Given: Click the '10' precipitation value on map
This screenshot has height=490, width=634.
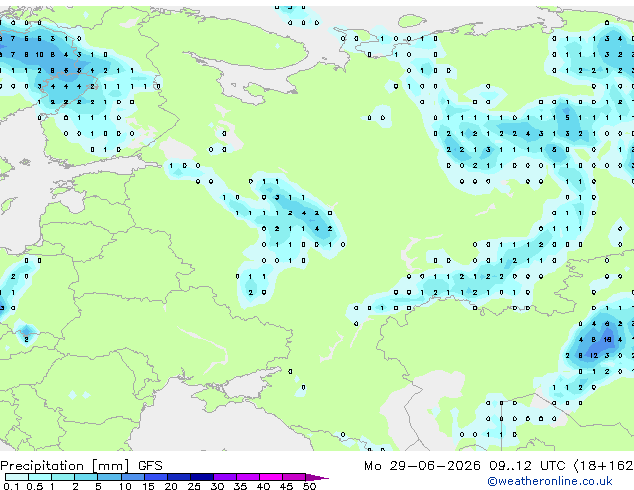Looking at the screenshot, I should tap(39, 54).
